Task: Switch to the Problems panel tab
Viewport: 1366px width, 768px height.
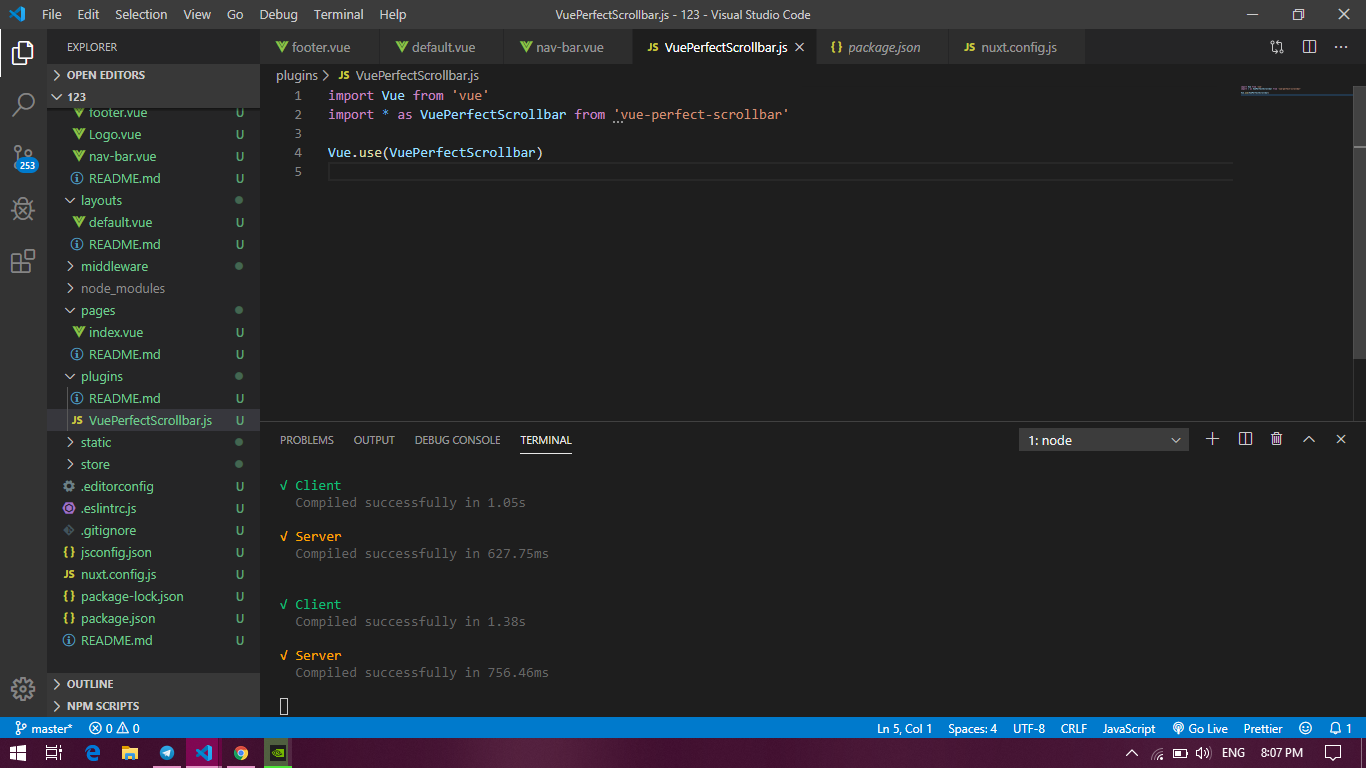Action: [307, 440]
